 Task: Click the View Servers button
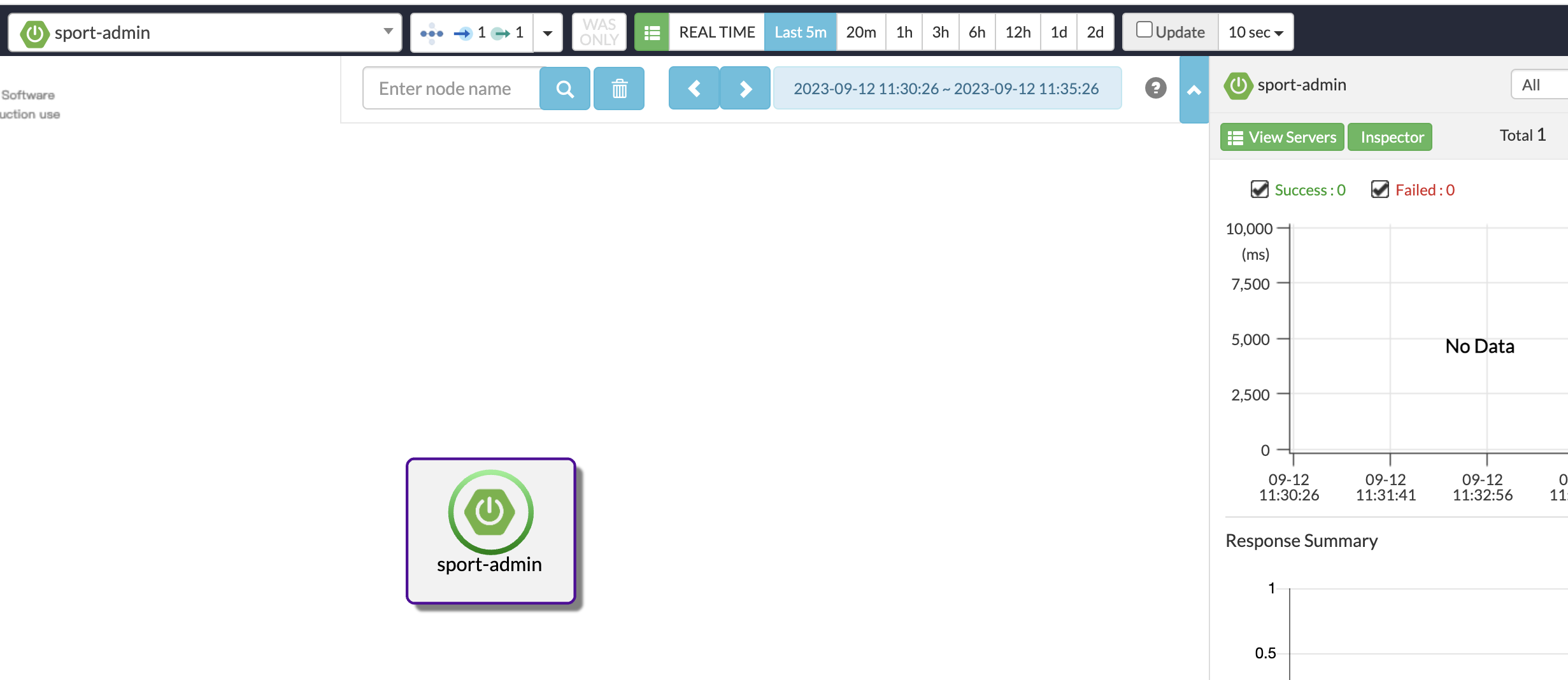[1282, 137]
